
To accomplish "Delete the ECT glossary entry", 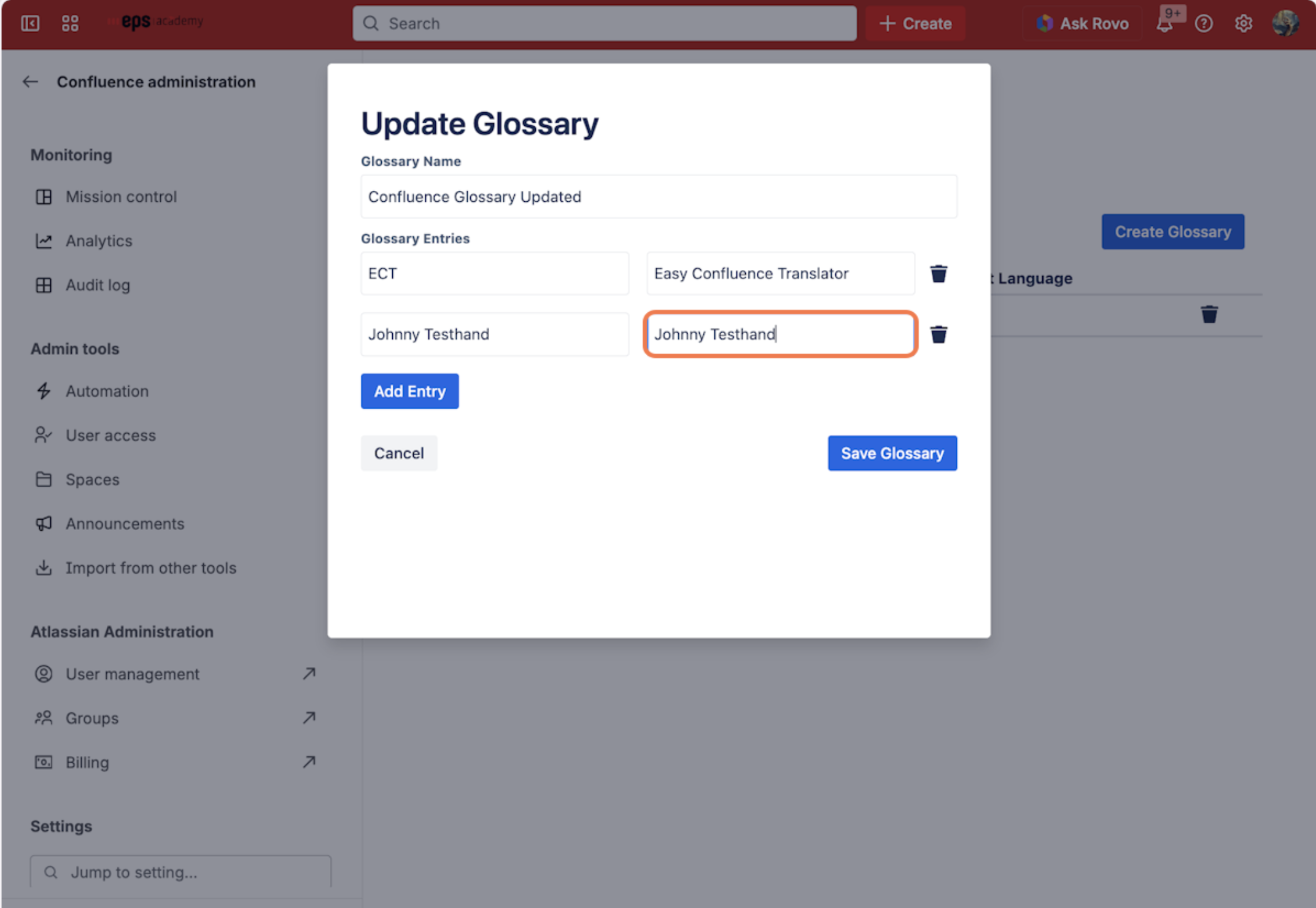I will (938, 274).
